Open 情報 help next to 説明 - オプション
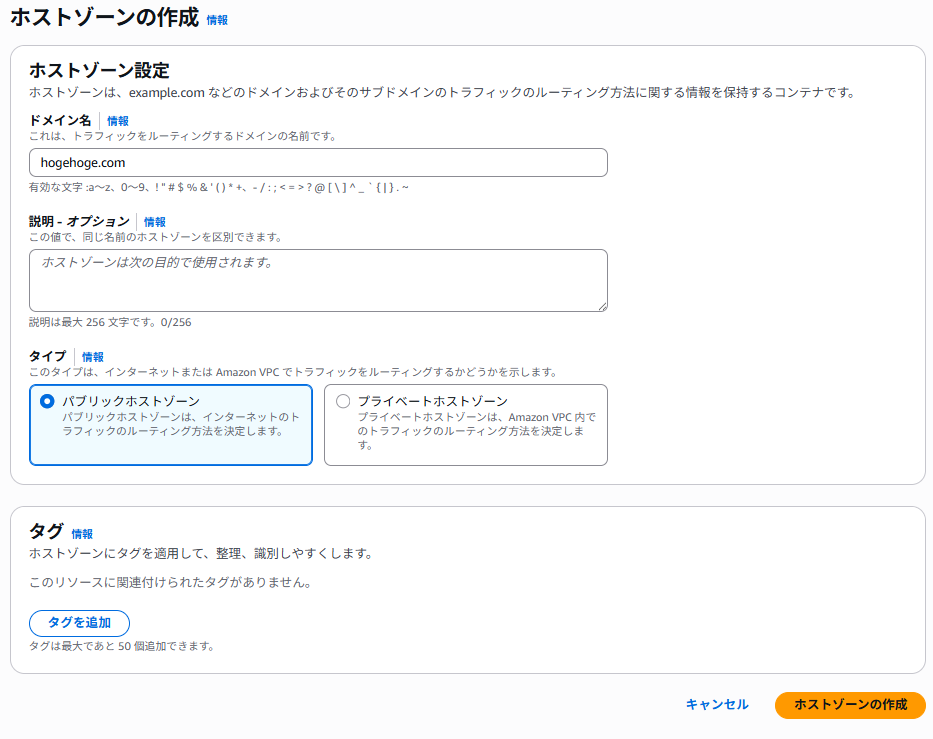The image size is (933, 739). [156, 221]
